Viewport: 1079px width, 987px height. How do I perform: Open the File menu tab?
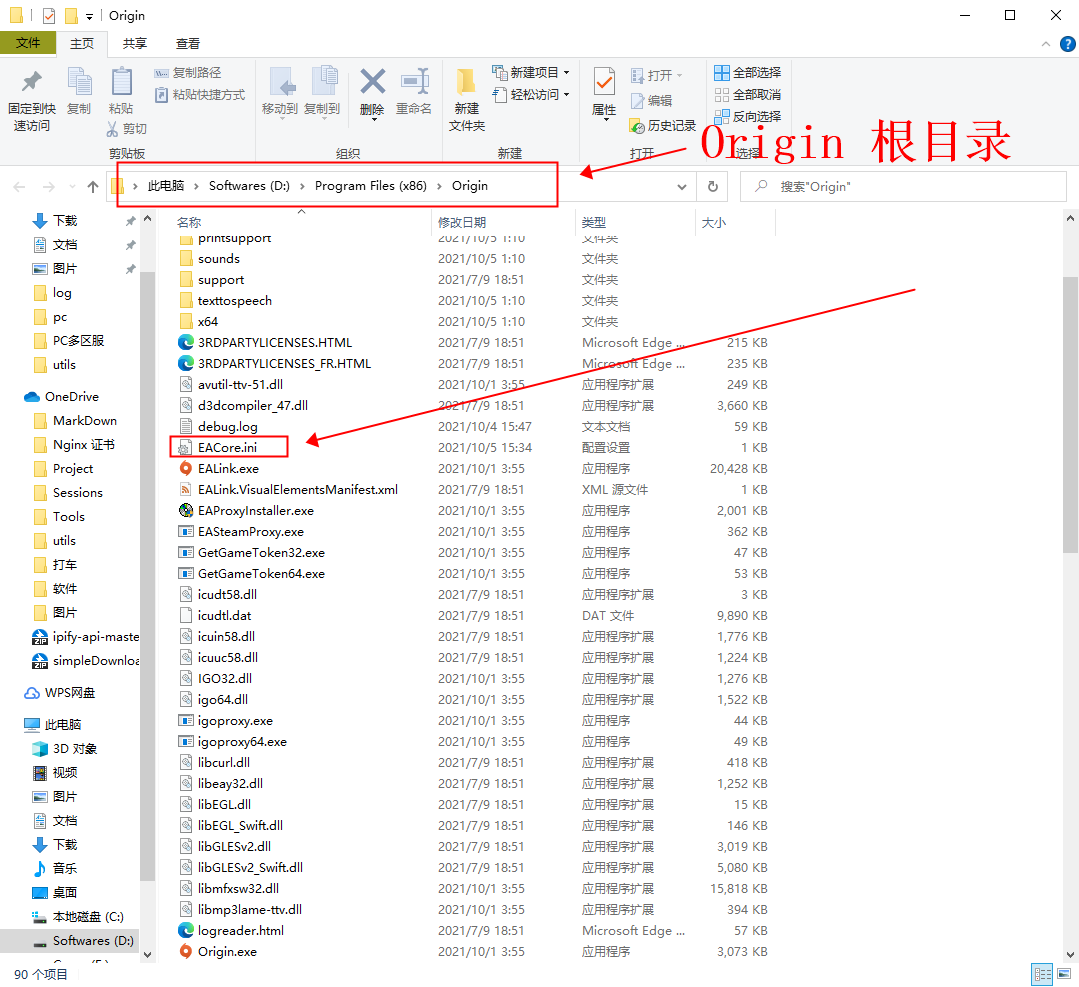[28, 43]
